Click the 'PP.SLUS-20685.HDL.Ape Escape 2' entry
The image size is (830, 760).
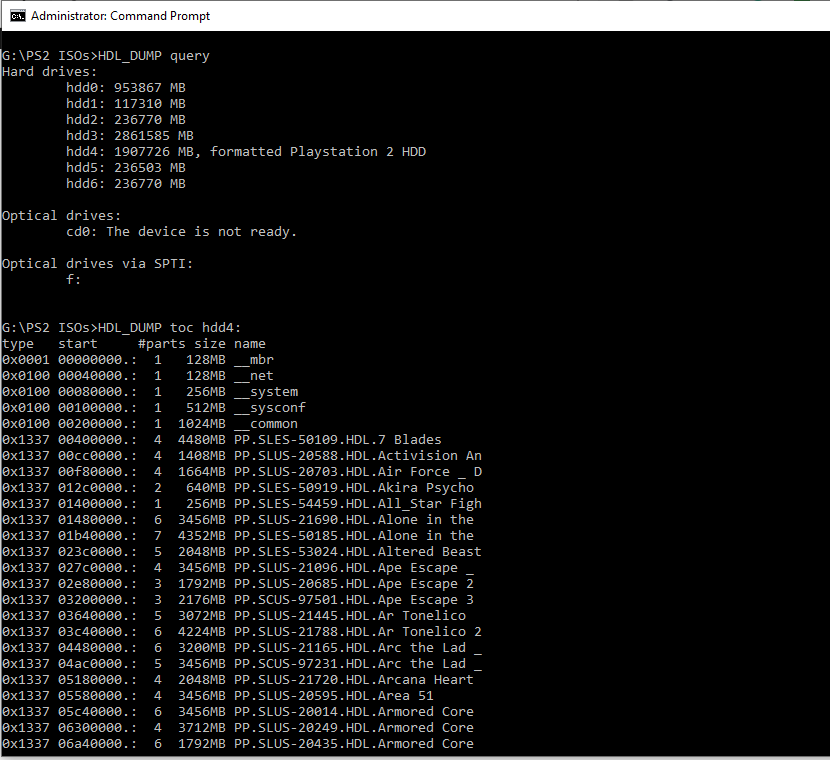354,584
